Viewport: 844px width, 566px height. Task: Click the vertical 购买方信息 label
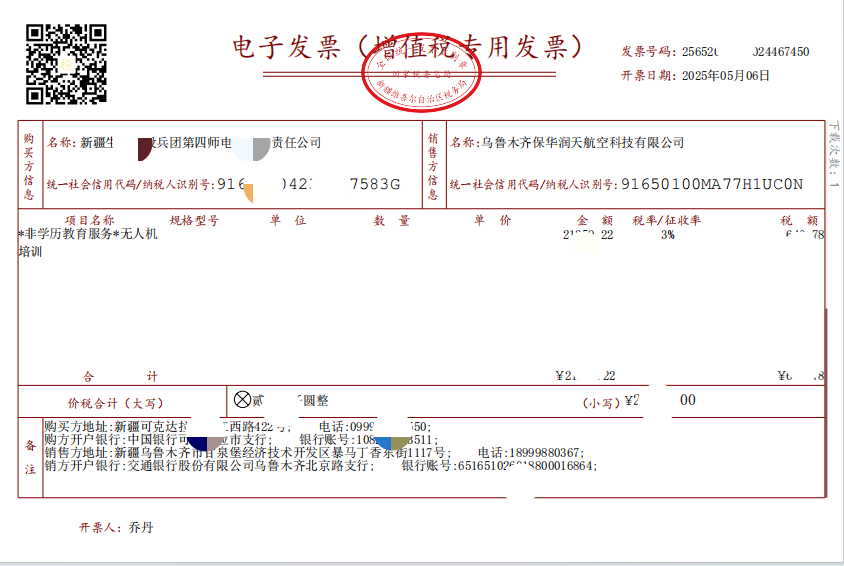pos(29,166)
